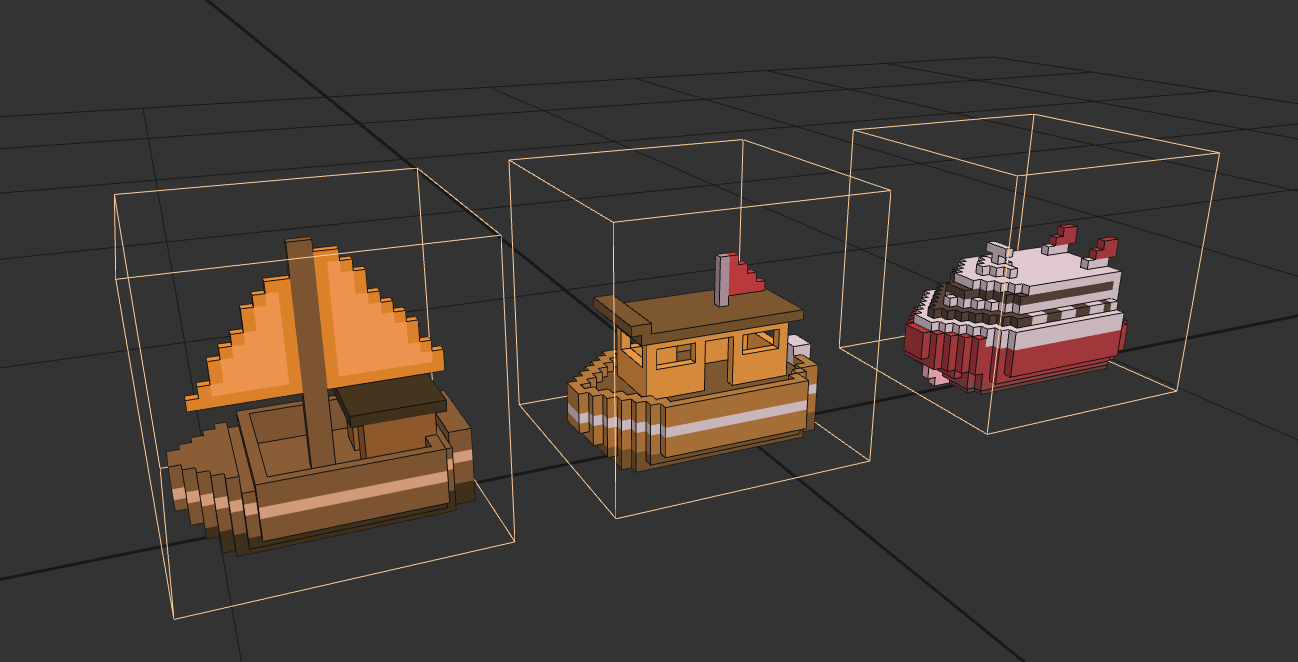This screenshot has height=662, width=1298.
Task: Click the red flag on the tugboat
Action: (743, 277)
